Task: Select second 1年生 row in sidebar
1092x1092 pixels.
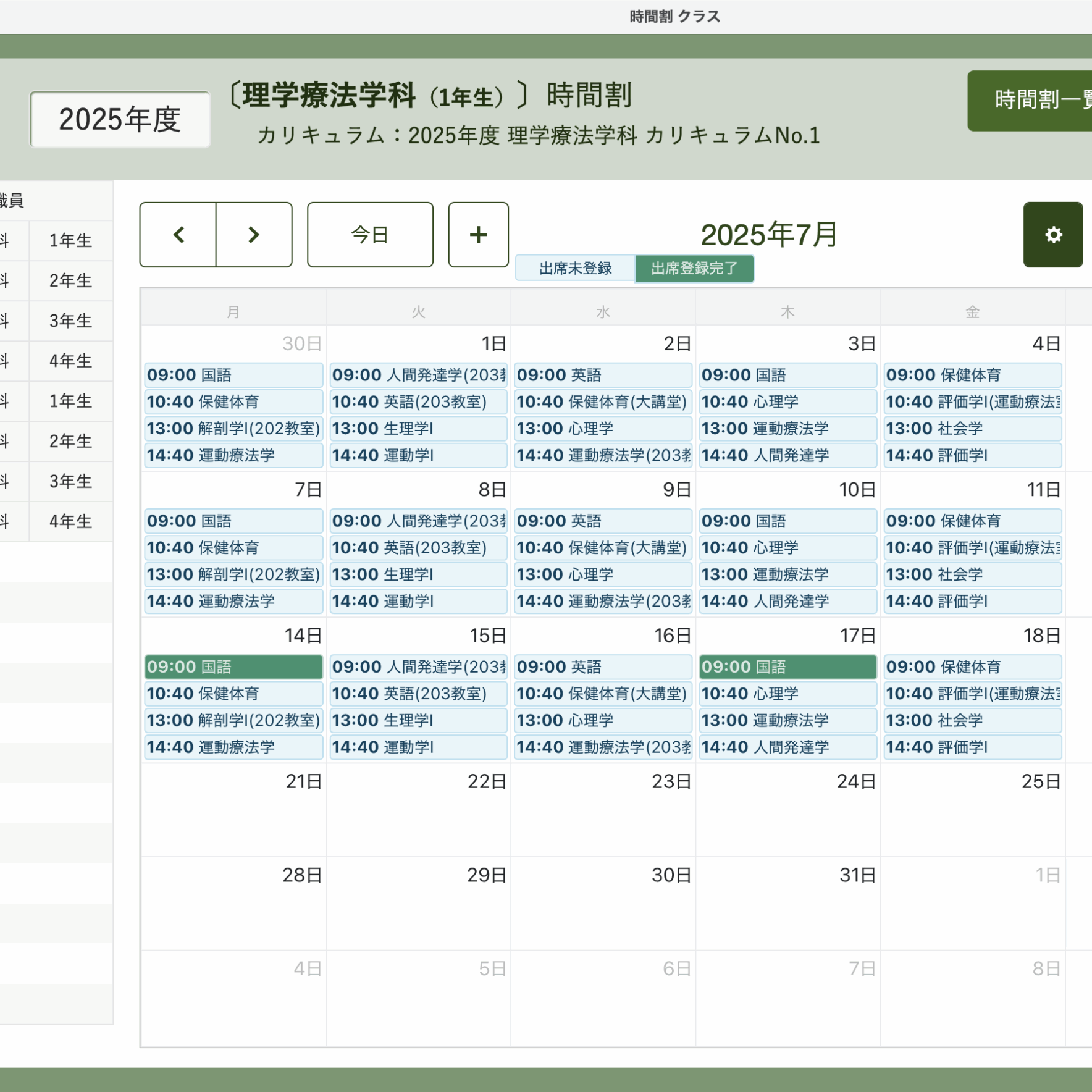Action: pyautogui.click(x=70, y=401)
